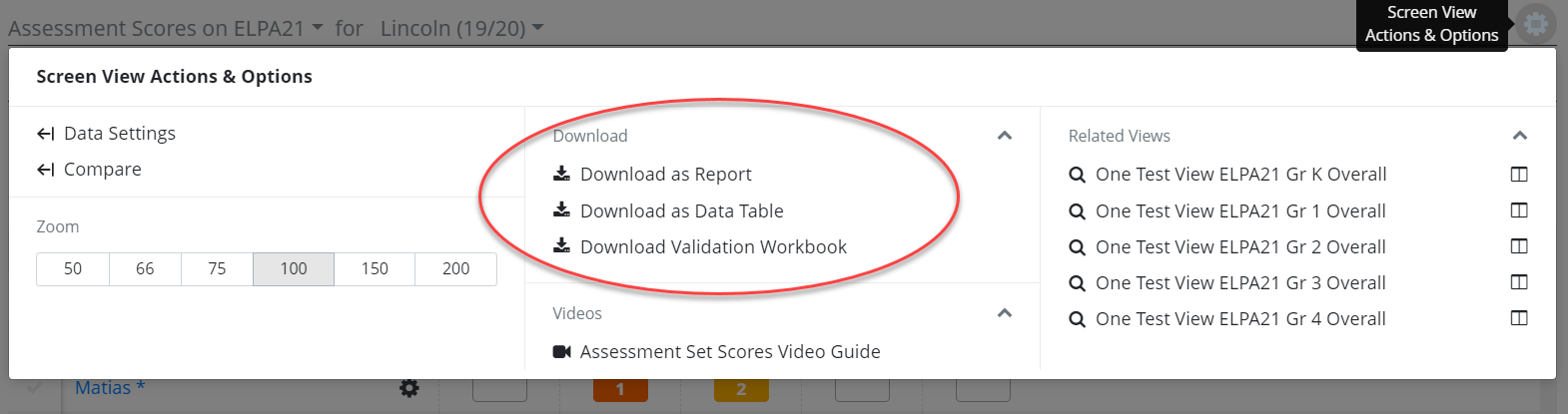The height and width of the screenshot is (414, 1568).
Task: Click the video camera icon for Video Guide
Action: click(561, 351)
